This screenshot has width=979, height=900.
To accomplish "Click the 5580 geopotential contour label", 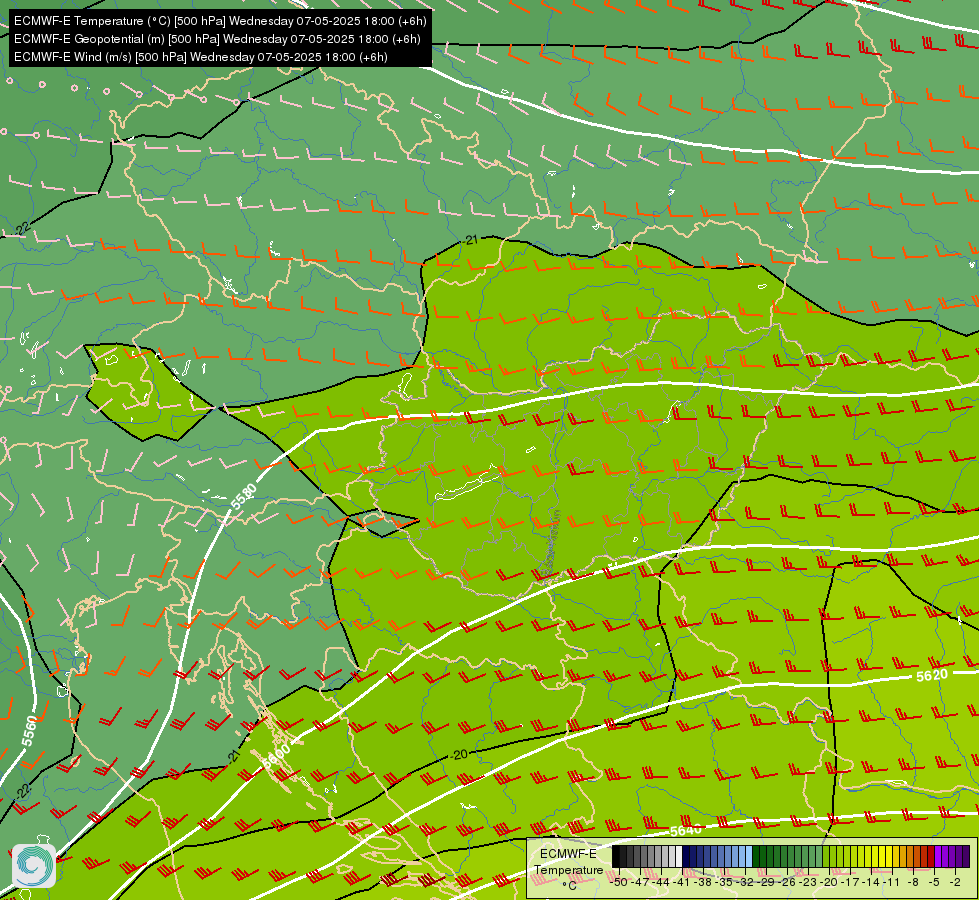I will [244, 498].
